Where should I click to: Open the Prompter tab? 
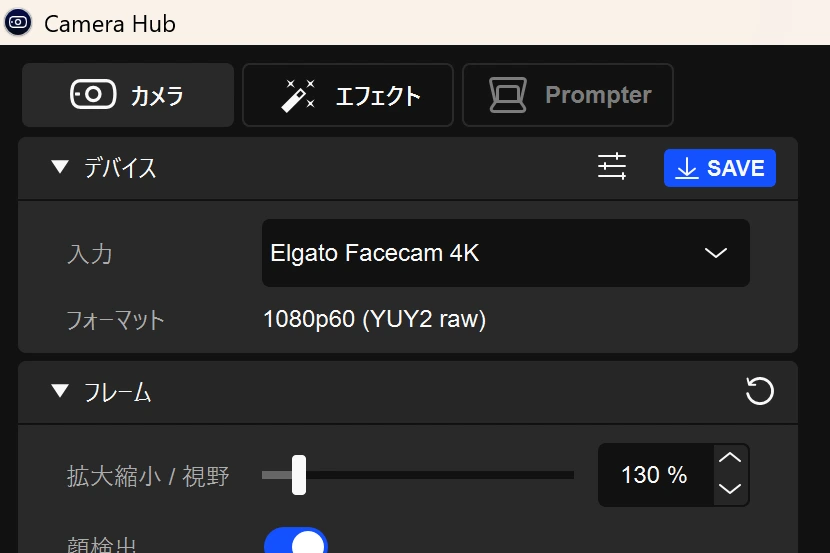[x=568, y=96]
